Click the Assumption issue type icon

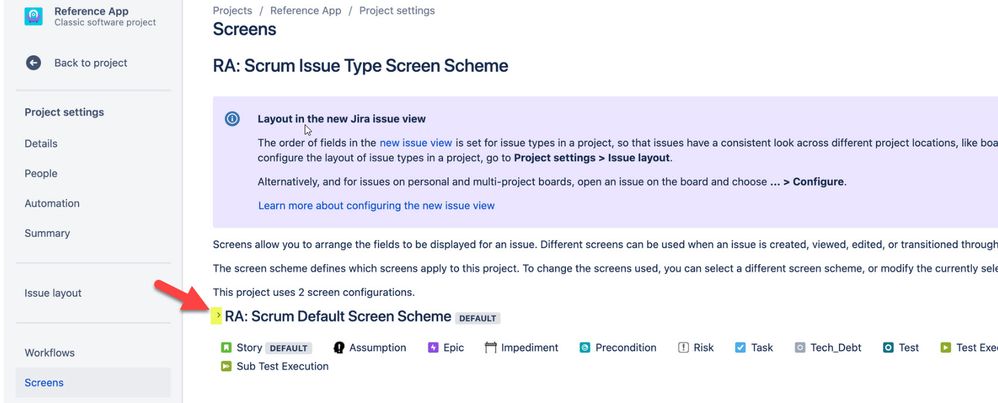coord(339,348)
